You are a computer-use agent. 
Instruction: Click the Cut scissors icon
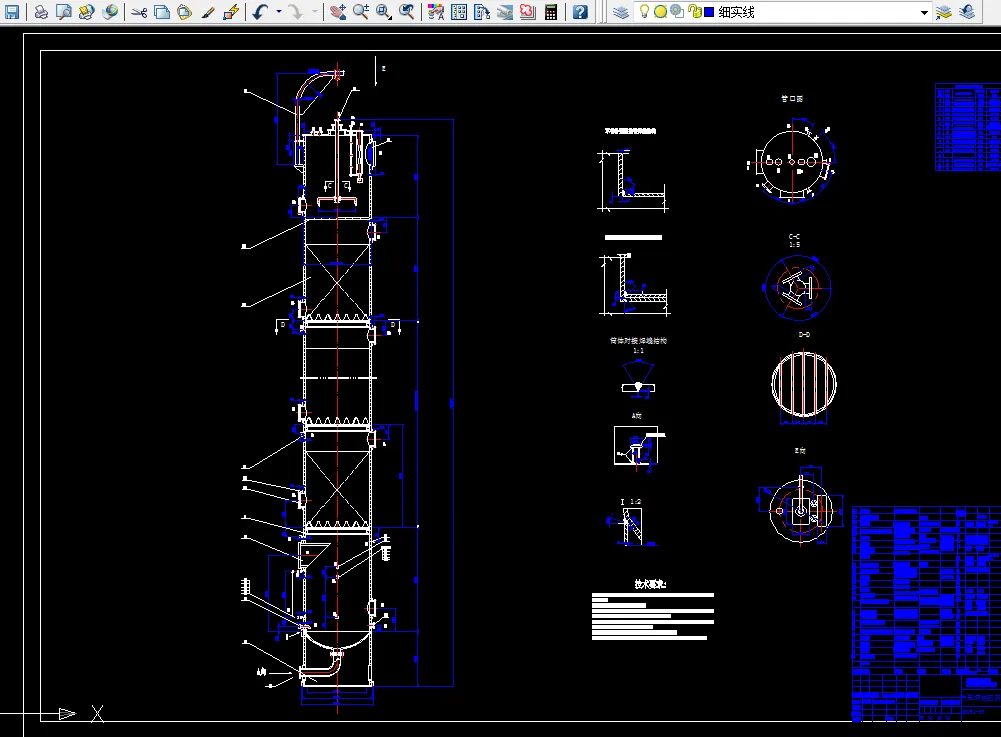click(139, 11)
